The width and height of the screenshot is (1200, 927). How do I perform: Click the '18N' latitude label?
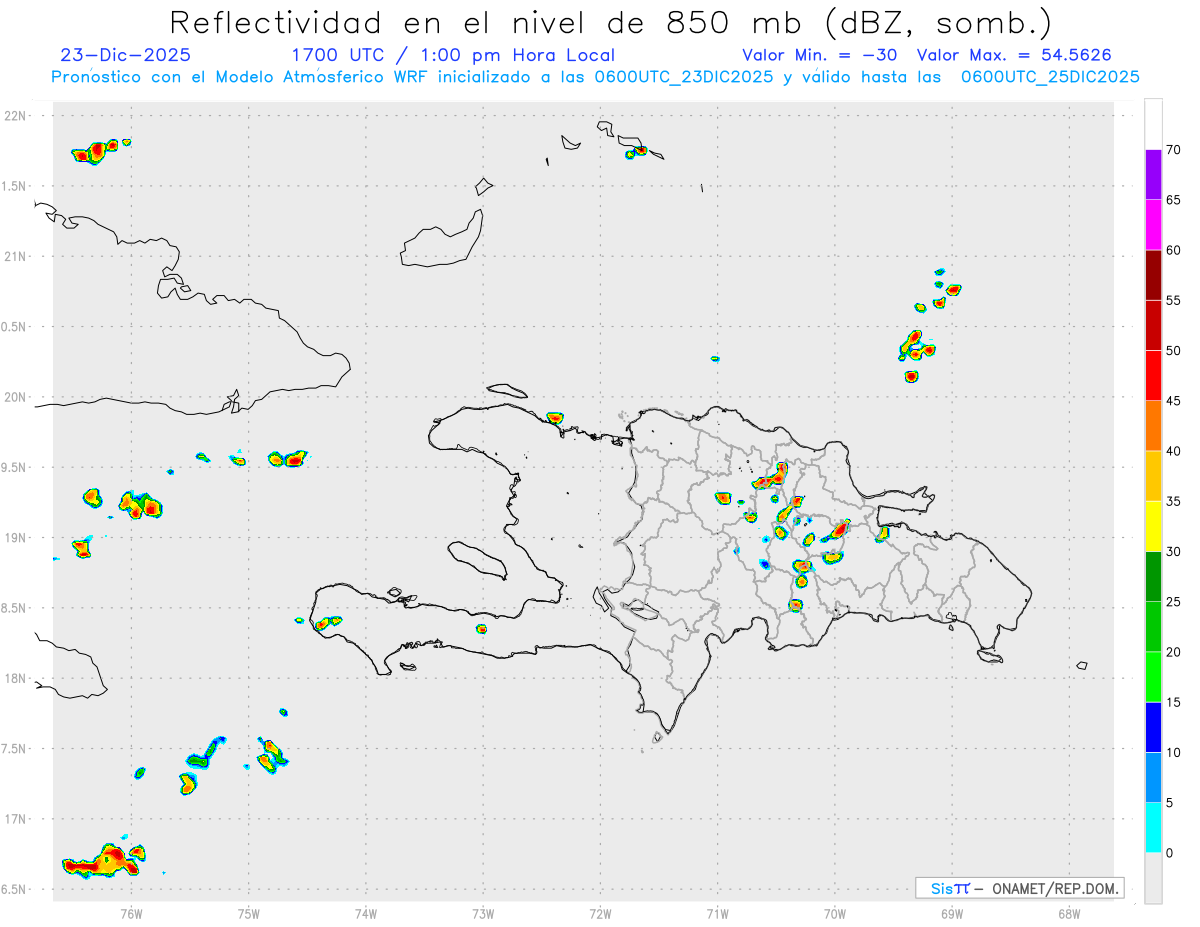17,678
